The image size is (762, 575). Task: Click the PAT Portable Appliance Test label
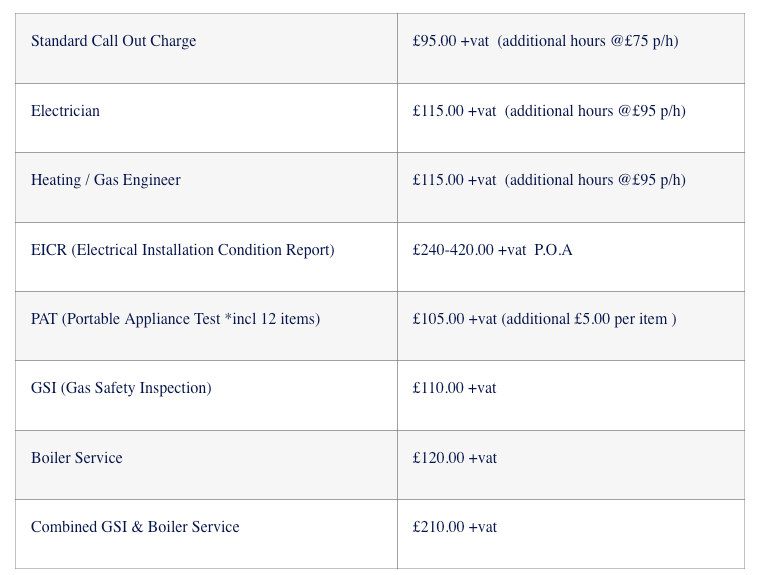[175, 320]
